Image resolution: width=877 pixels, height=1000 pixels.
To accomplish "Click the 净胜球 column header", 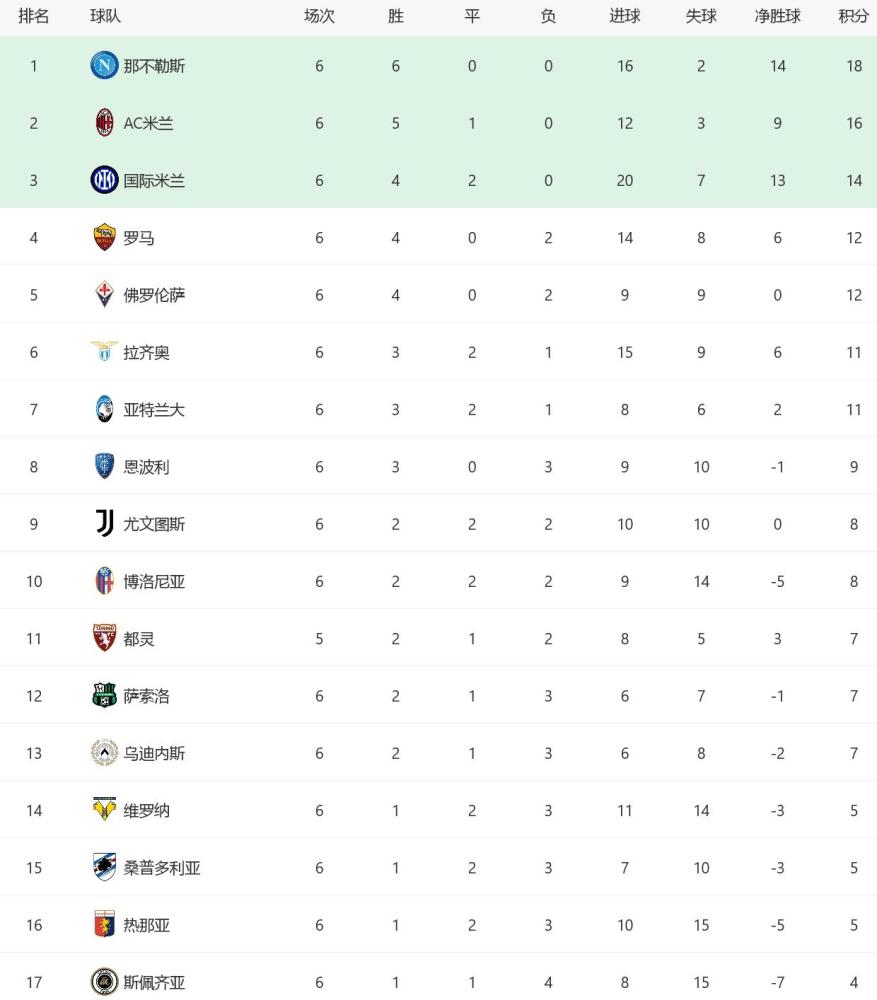I will click(x=777, y=16).
